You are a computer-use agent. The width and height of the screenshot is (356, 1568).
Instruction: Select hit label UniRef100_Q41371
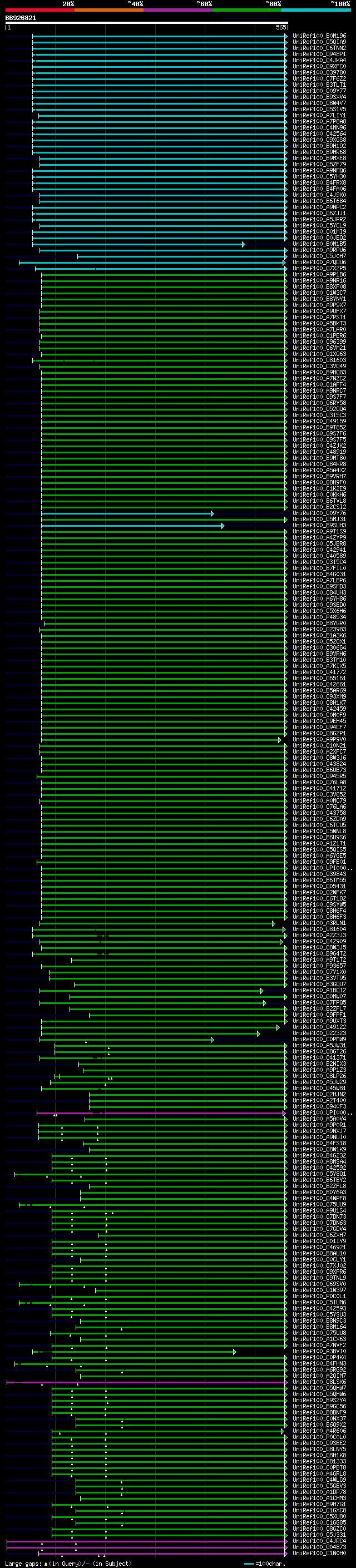[319, 1057]
